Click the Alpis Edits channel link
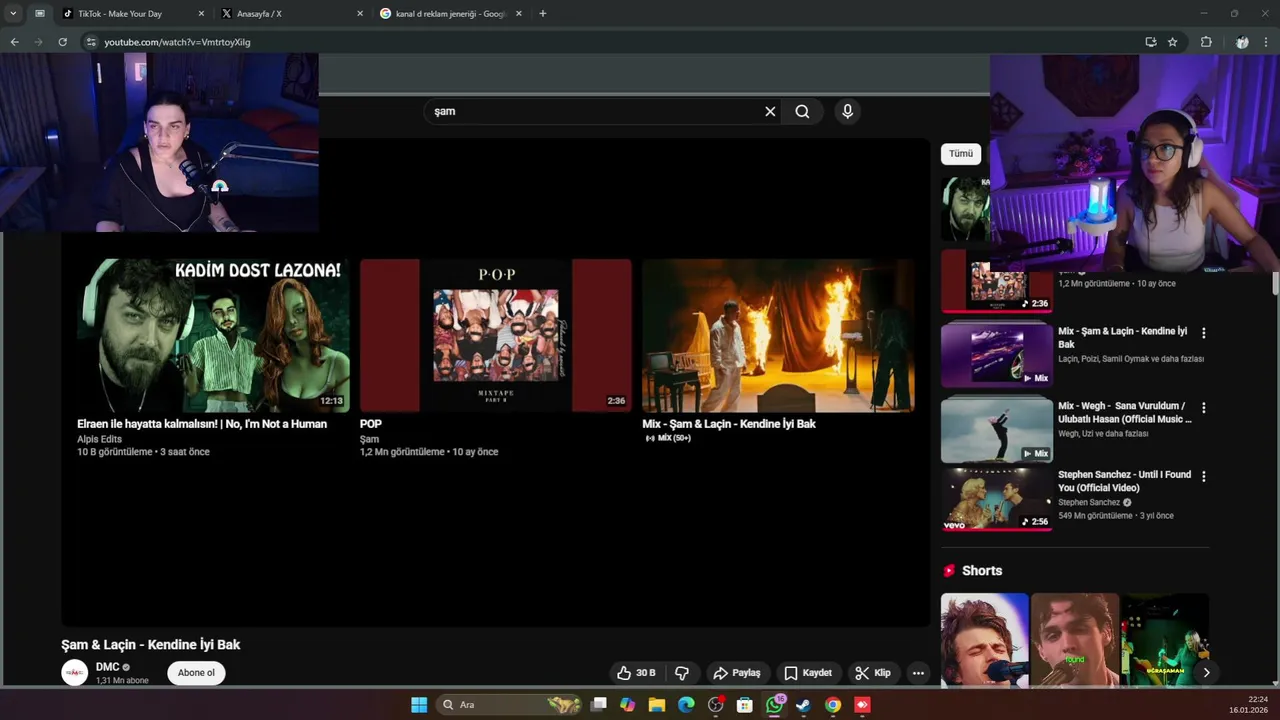 [x=99, y=439]
